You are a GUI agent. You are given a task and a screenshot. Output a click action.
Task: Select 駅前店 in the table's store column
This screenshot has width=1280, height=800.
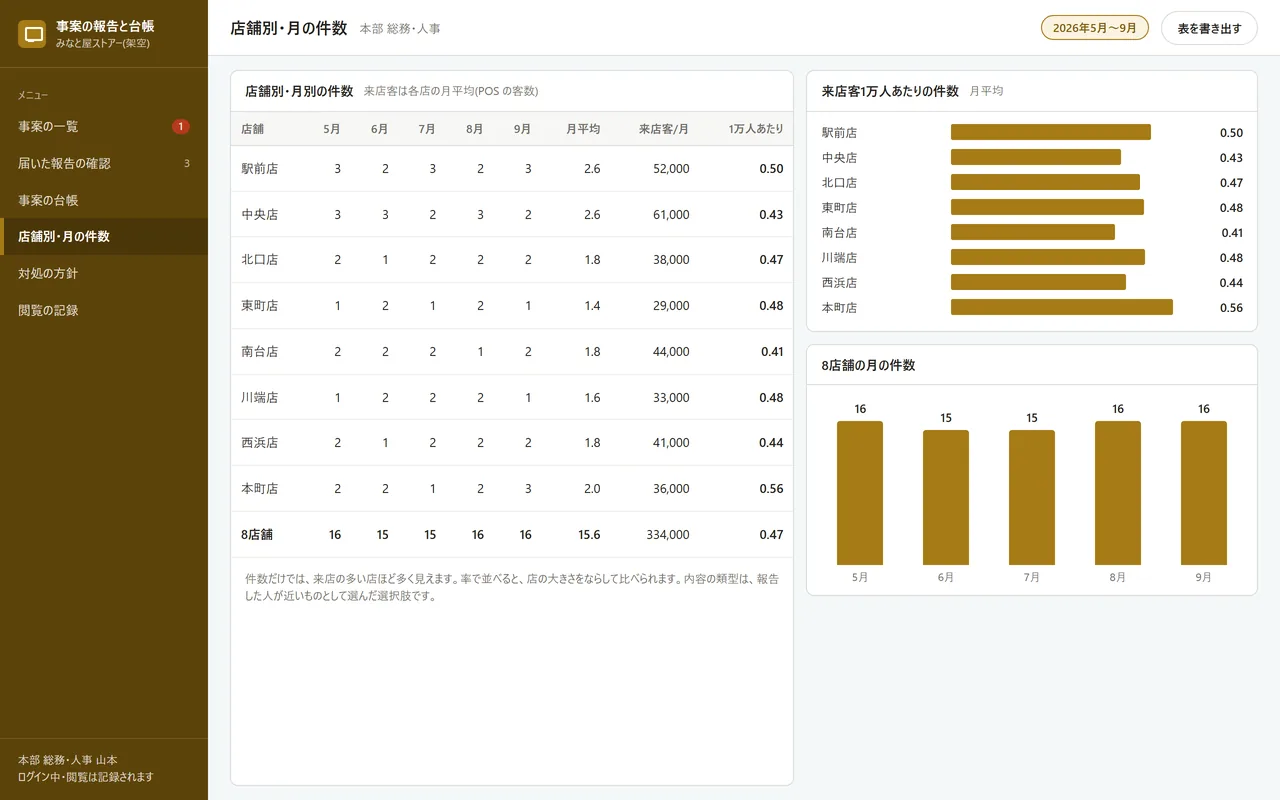[x=259, y=169]
